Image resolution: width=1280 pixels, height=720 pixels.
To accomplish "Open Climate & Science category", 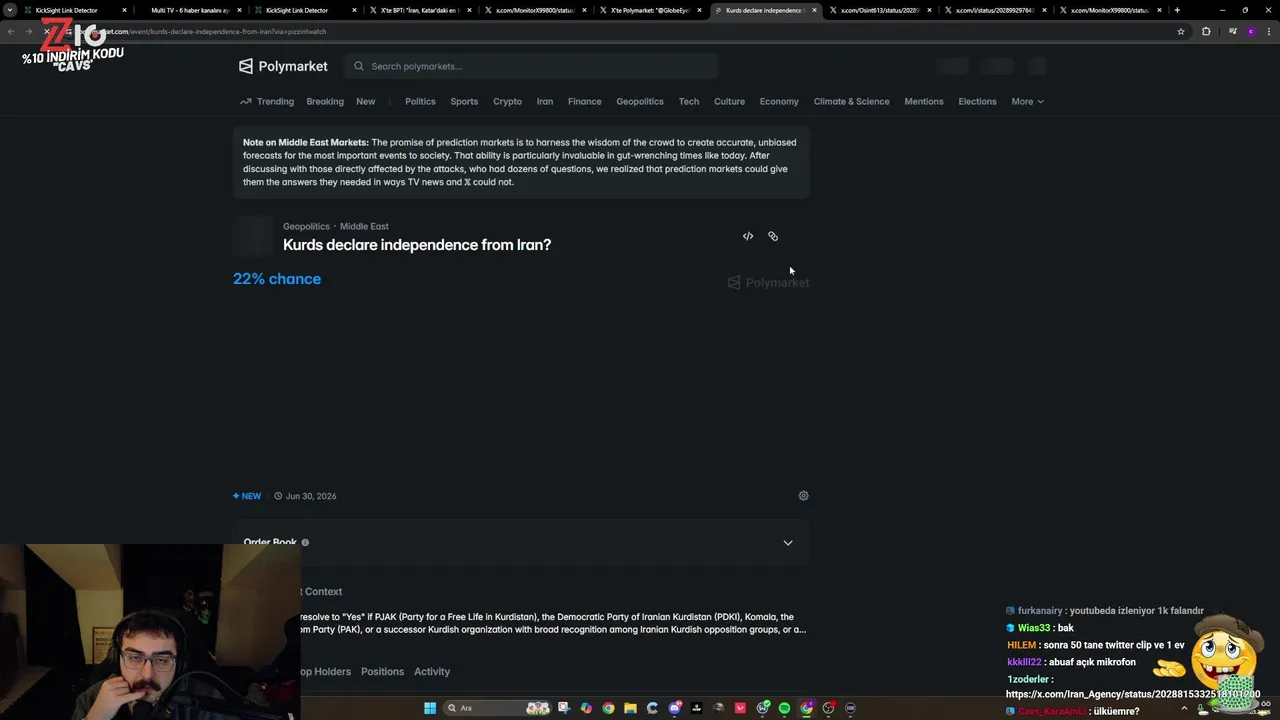I will [x=851, y=101].
